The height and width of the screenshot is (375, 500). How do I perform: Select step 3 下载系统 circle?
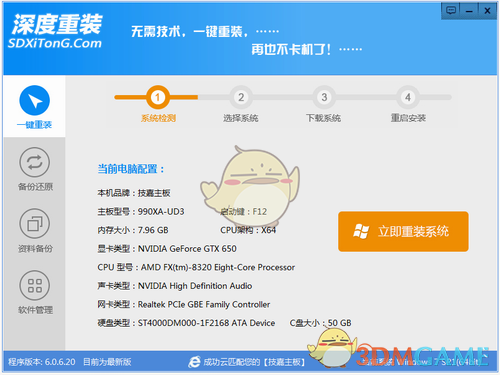click(324, 97)
